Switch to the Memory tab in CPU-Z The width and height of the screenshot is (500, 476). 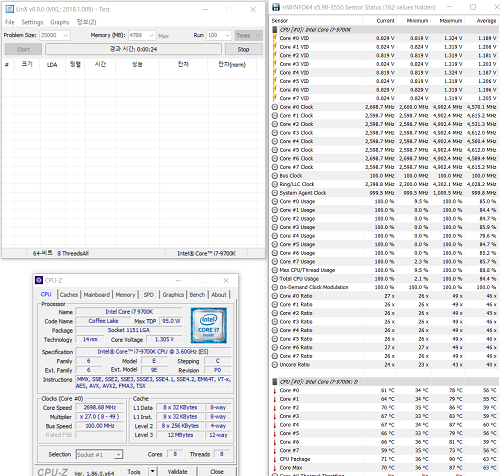[x=125, y=295]
